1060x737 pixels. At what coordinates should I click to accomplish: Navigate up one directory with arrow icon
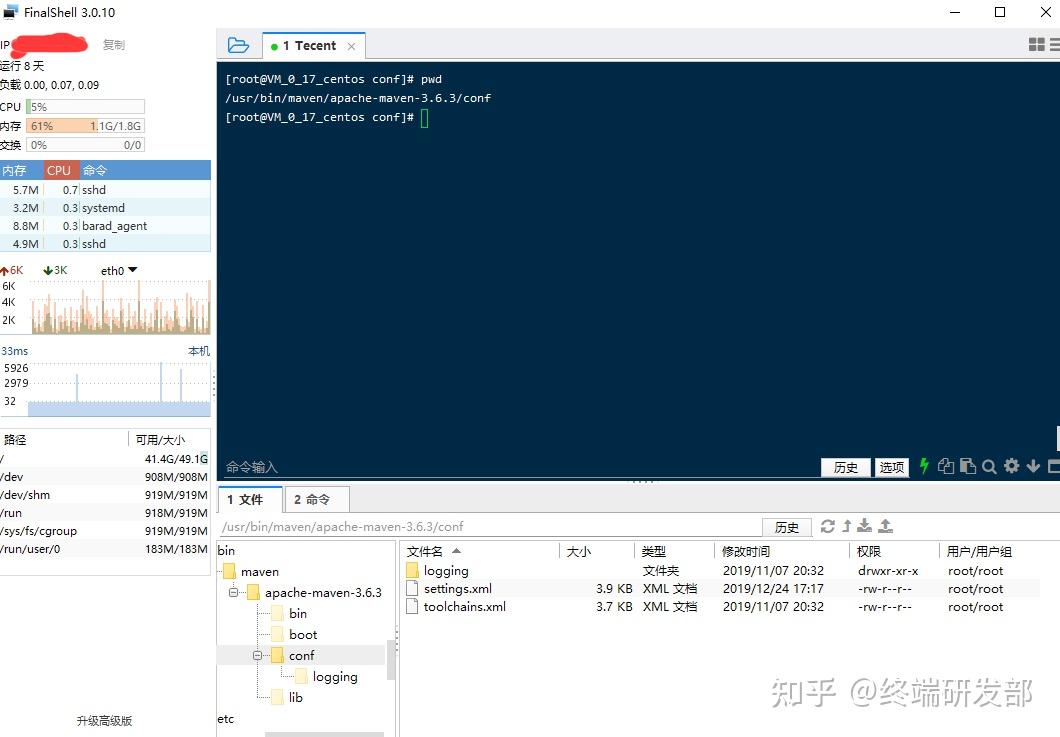click(846, 526)
